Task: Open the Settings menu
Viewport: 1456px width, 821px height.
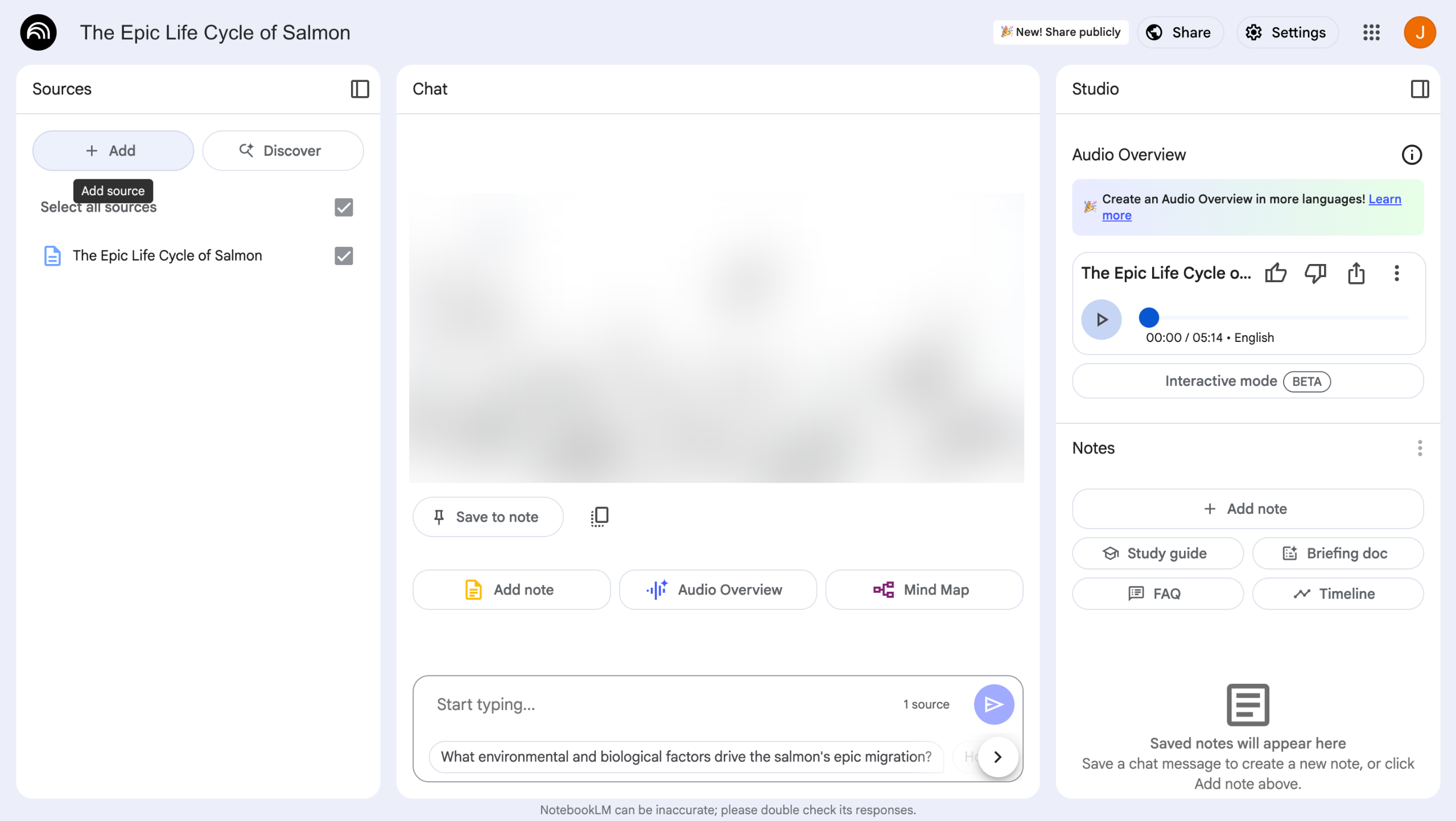Action: 1287,32
